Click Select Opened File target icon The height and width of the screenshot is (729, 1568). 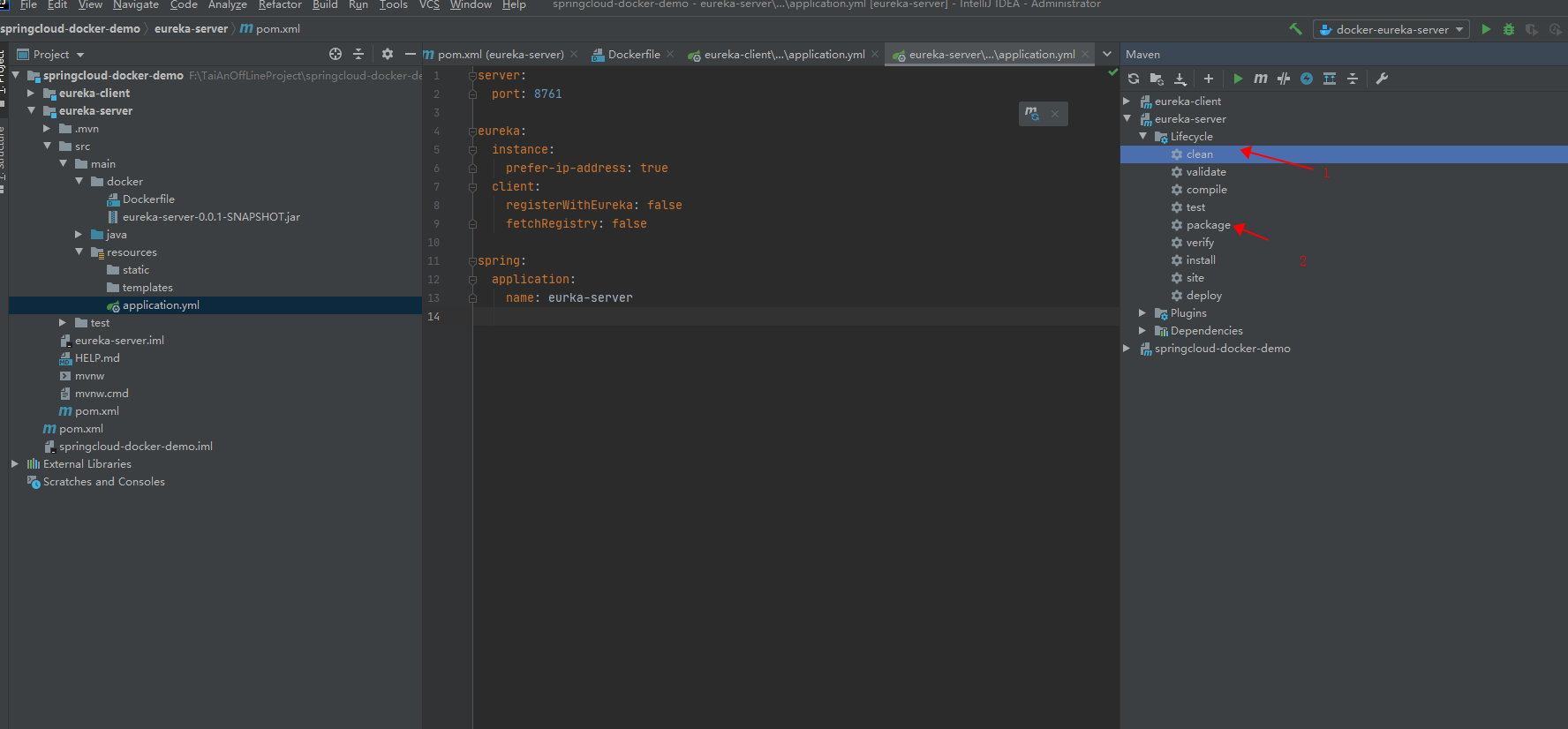point(335,54)
